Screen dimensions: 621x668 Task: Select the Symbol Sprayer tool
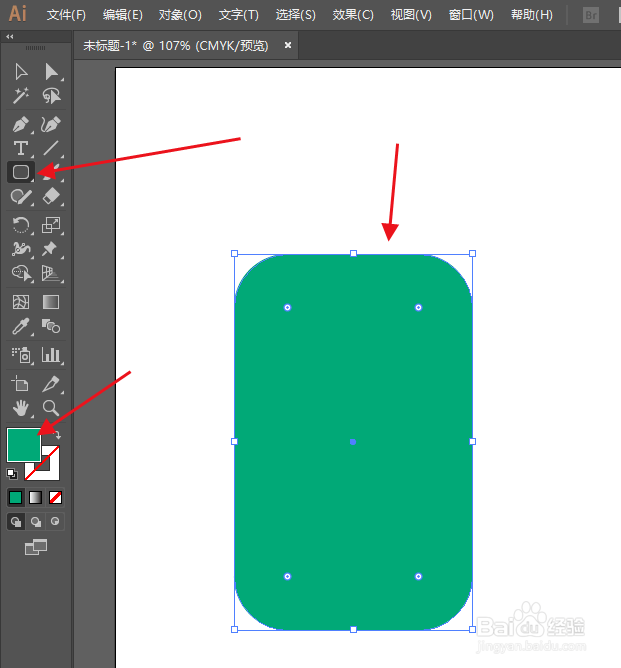pyautogui.click(x=21, y=355)
